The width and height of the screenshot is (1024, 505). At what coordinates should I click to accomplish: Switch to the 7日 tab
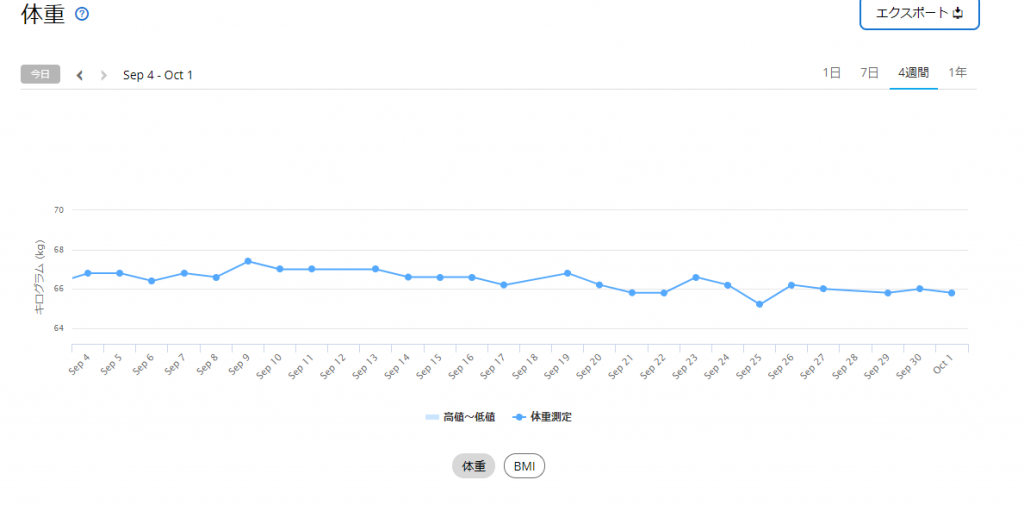pos(870,72)
